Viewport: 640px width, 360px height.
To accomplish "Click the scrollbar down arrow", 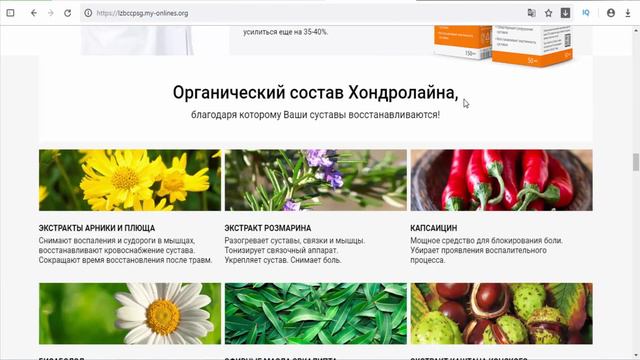I will point(636,356).
